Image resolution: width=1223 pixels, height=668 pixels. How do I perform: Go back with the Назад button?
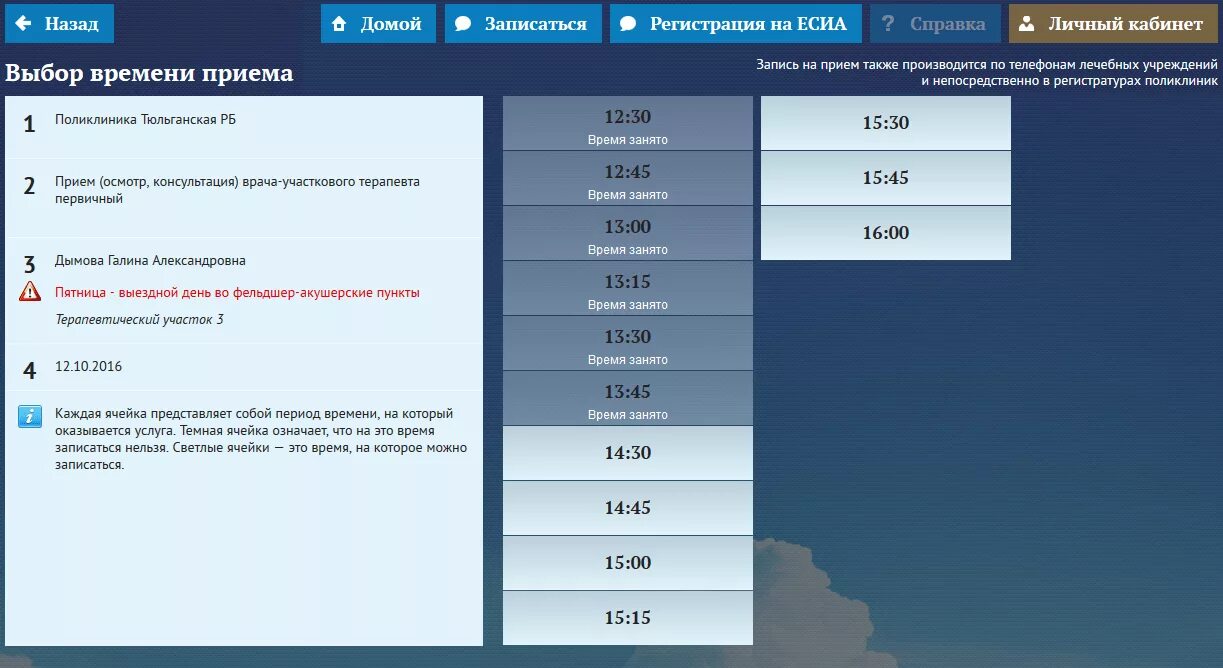point(59,24)
